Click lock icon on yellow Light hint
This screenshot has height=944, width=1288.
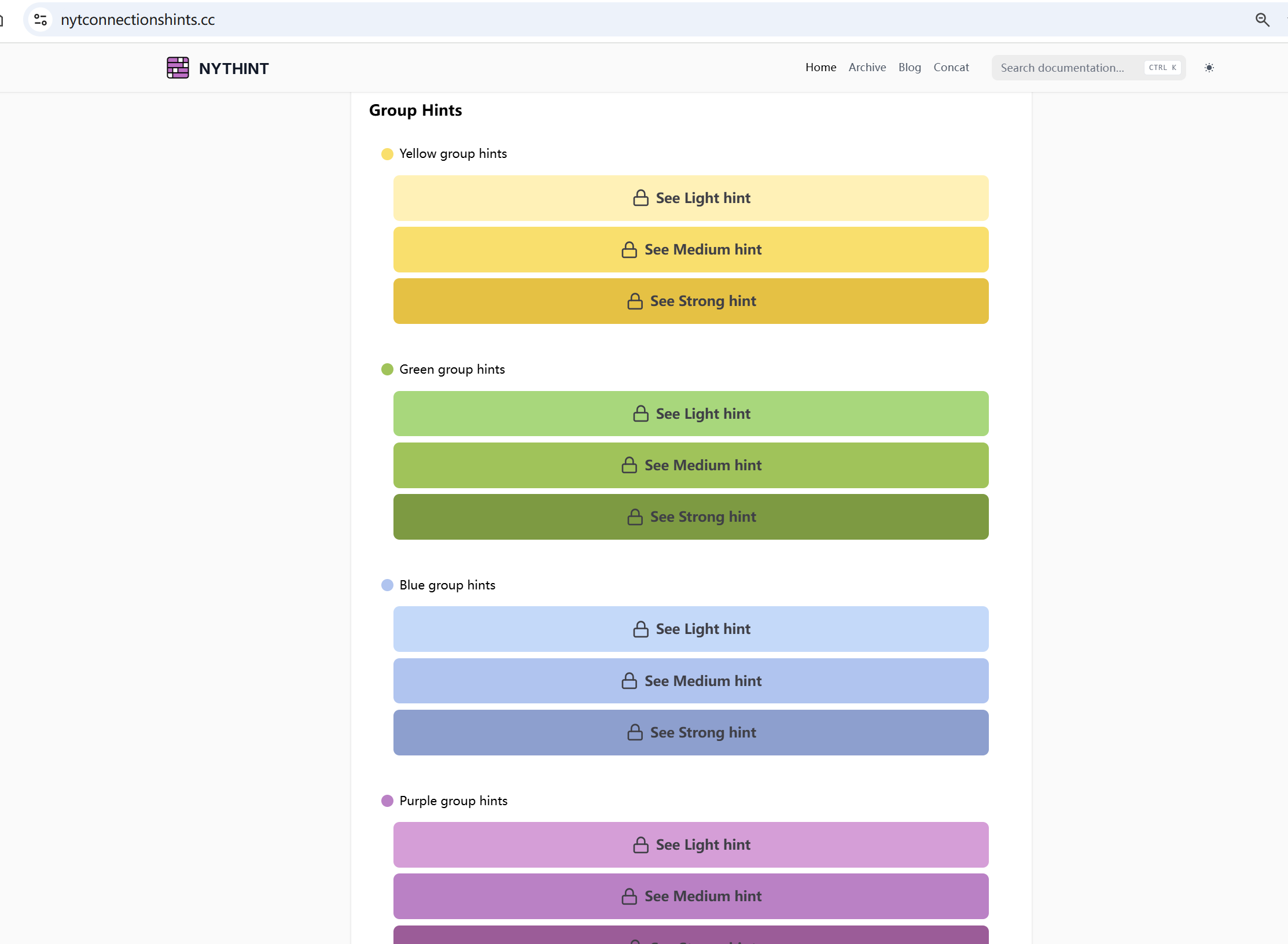[641, 198]
